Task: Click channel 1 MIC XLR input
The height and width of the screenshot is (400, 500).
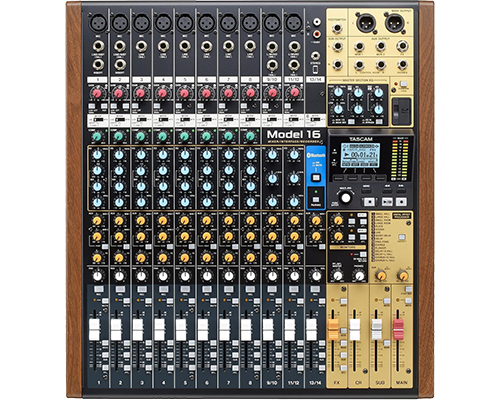Action: point(98,23)
